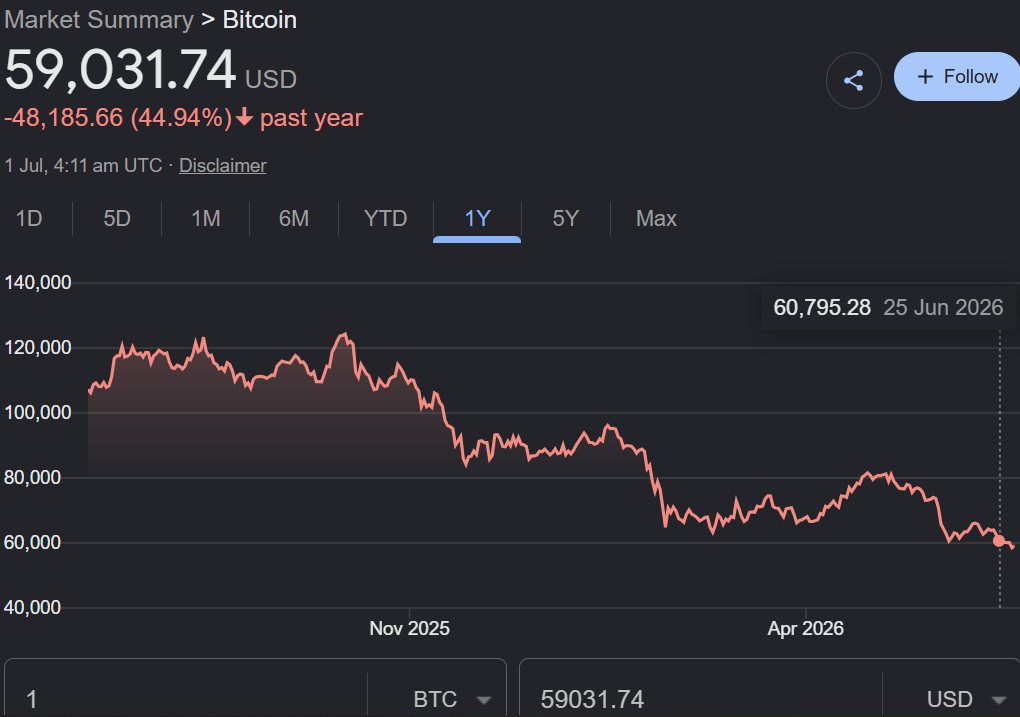
Task: Select the 1Y range tab
Action: point(477,219)
